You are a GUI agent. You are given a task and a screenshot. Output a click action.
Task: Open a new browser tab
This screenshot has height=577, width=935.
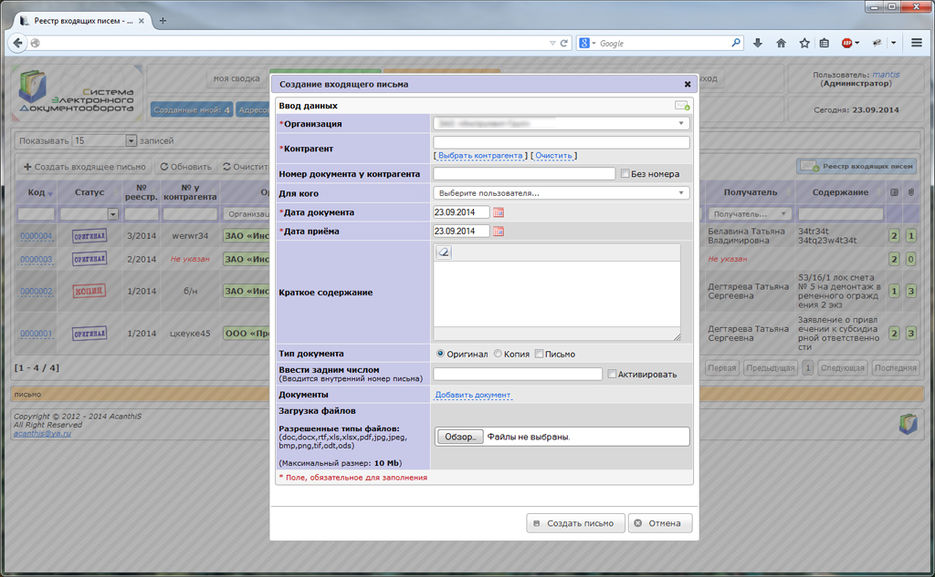pyautogui.click(x=163, y=21)
